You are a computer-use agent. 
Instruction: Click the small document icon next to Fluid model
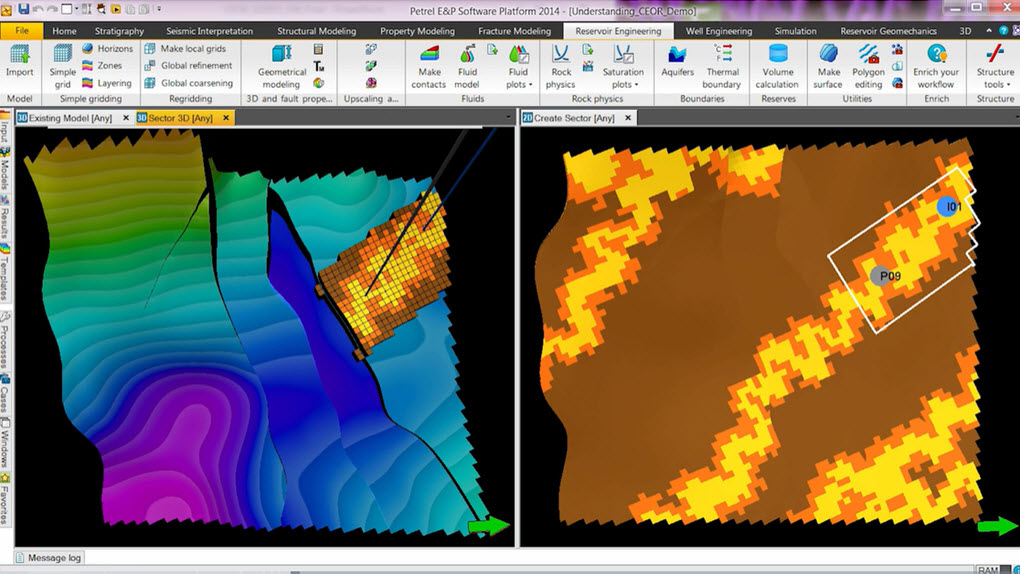click(x=492, y=49)
